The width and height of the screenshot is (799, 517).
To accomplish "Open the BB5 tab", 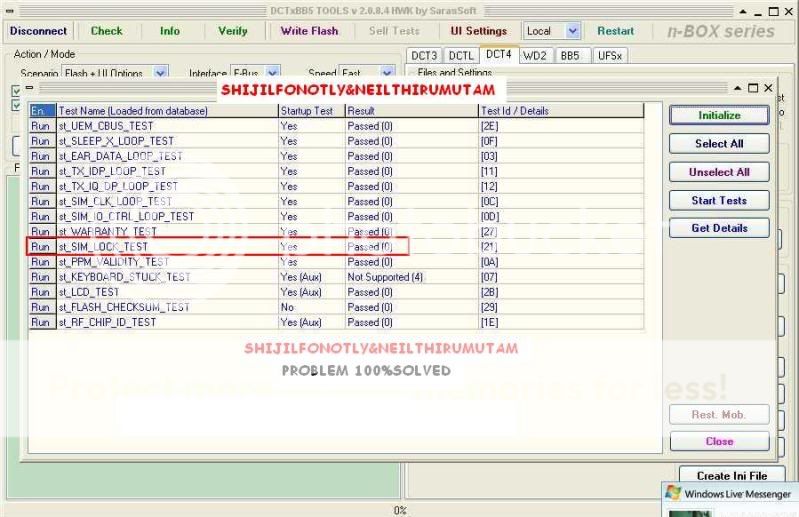I will (x=570, y=56).
